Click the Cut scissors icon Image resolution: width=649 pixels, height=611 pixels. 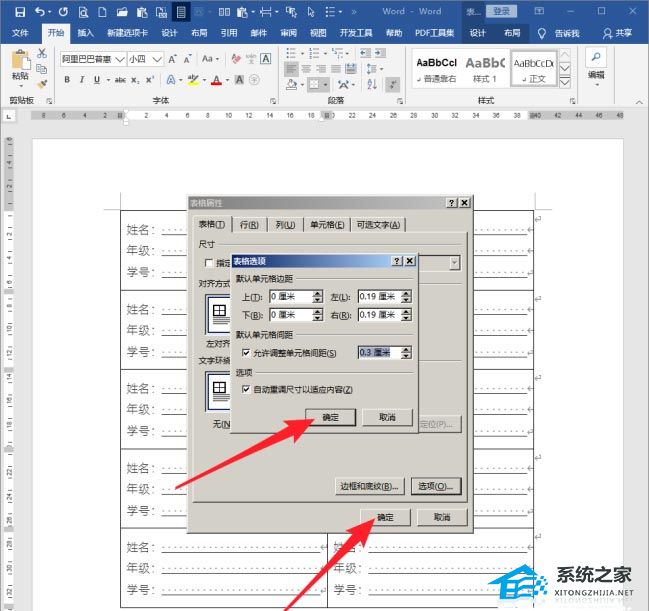click(42, 53)
